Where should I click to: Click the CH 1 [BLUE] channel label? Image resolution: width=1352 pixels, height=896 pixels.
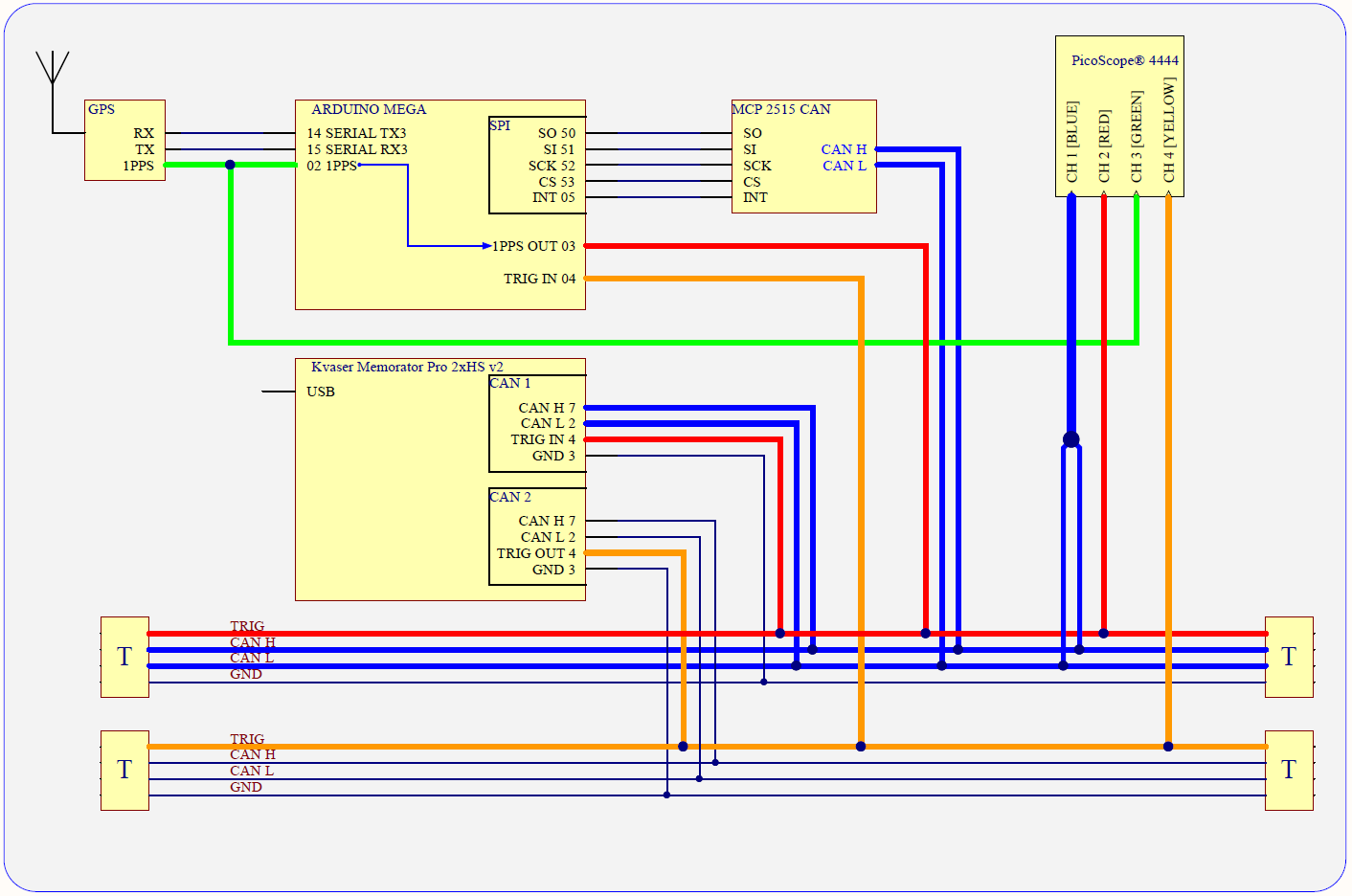tap(1072, 142)
